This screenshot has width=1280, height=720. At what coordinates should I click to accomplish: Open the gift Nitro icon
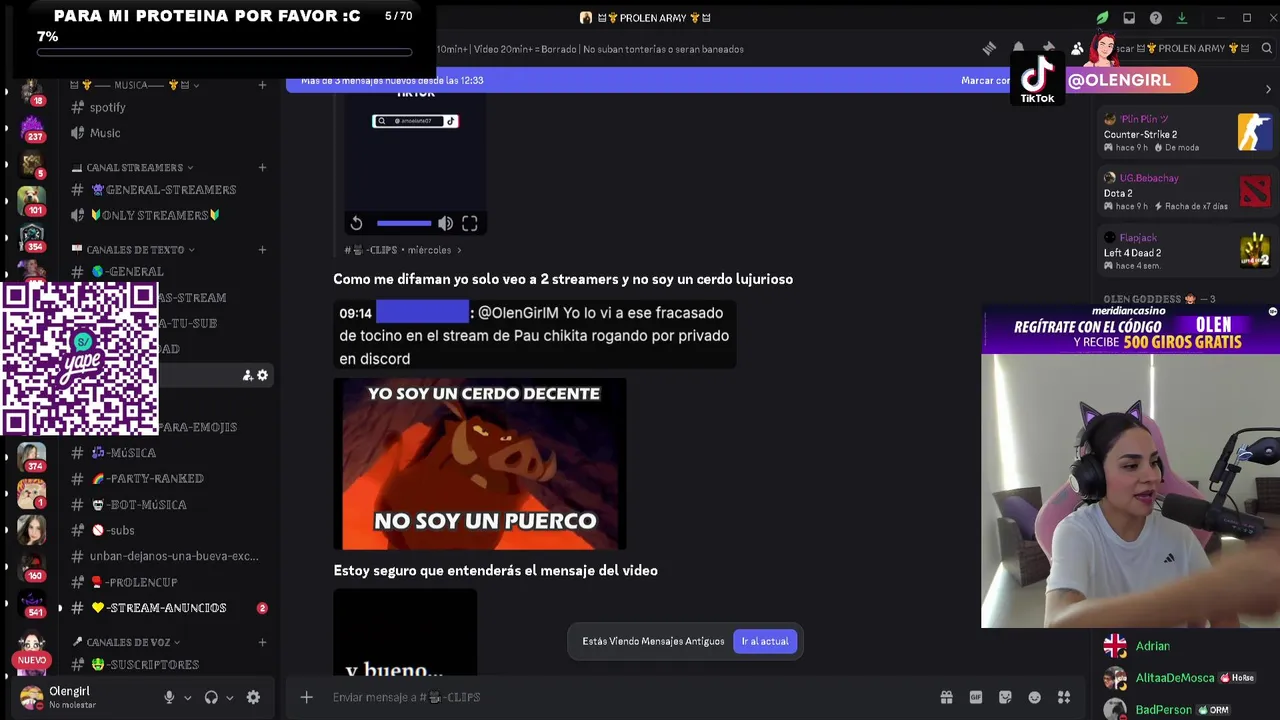946,697
